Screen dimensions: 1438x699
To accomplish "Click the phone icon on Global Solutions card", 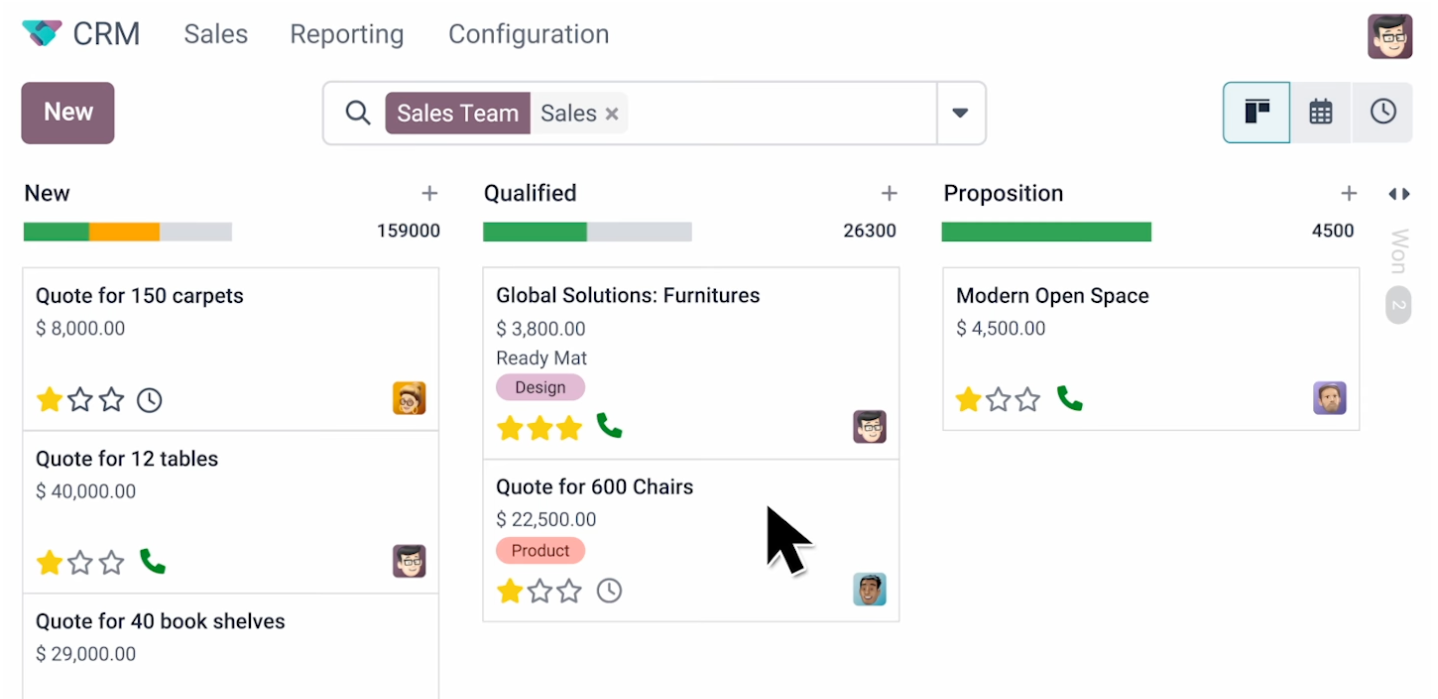I will coord(609,427).
